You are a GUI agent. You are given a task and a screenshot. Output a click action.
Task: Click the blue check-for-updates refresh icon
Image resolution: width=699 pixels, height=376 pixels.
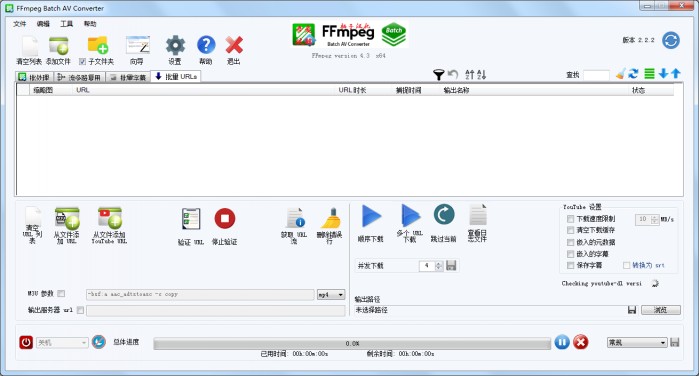(x=670, y=41)
